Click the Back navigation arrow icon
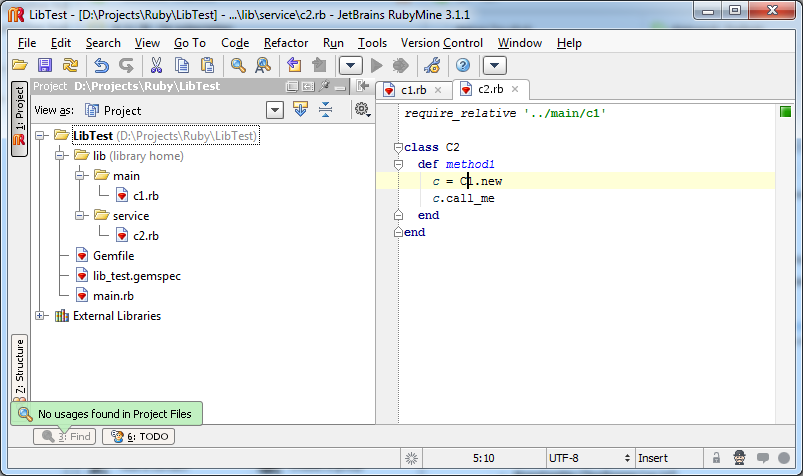803x476 pixels. [294, 65]
